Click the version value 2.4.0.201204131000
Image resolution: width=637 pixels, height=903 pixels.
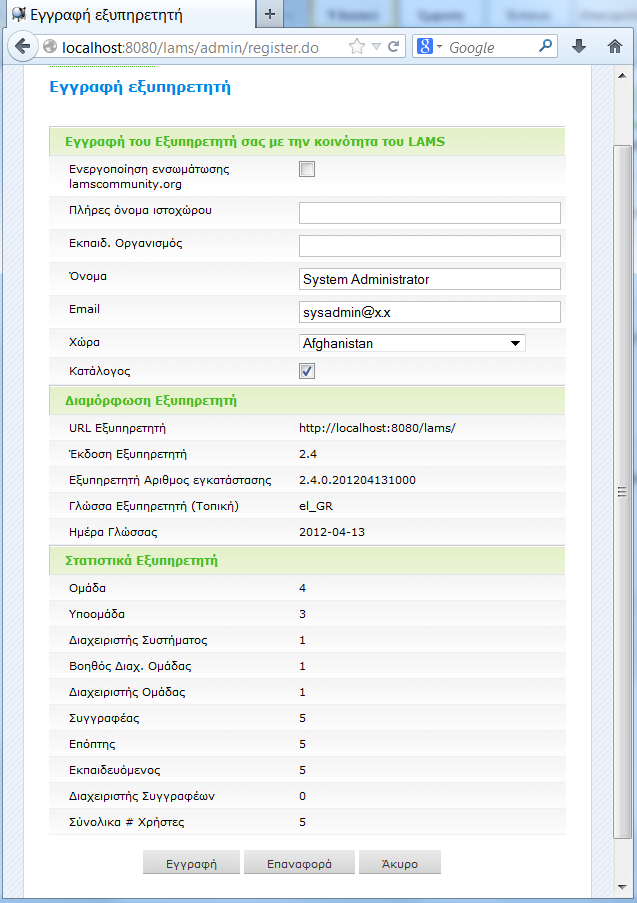(x=357, y=480)
